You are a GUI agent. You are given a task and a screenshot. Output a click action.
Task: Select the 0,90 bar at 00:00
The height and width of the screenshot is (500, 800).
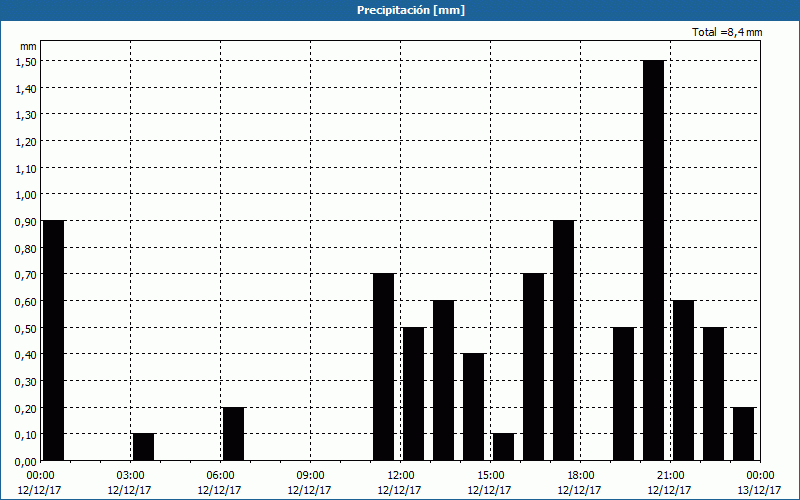pos(54,340)
